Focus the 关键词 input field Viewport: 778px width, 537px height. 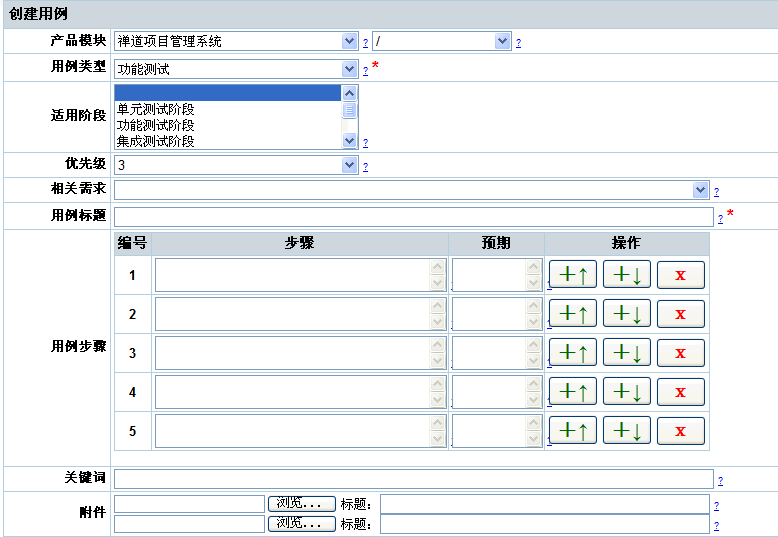(x=414, y=479)
